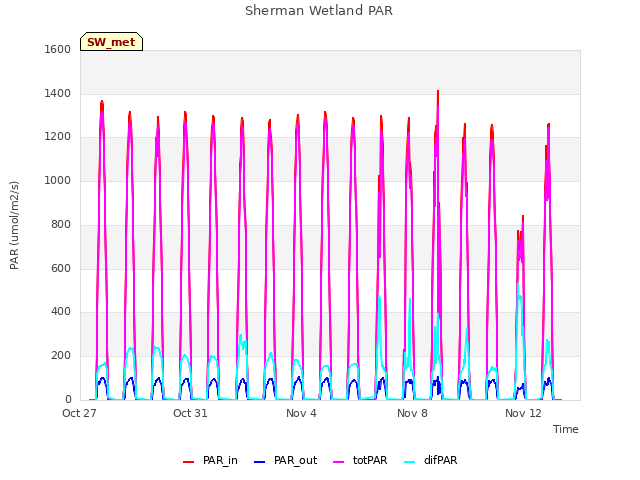Click the 0 y-axis tick label
This screenshot has height=480, width=640.
(68, 399)
